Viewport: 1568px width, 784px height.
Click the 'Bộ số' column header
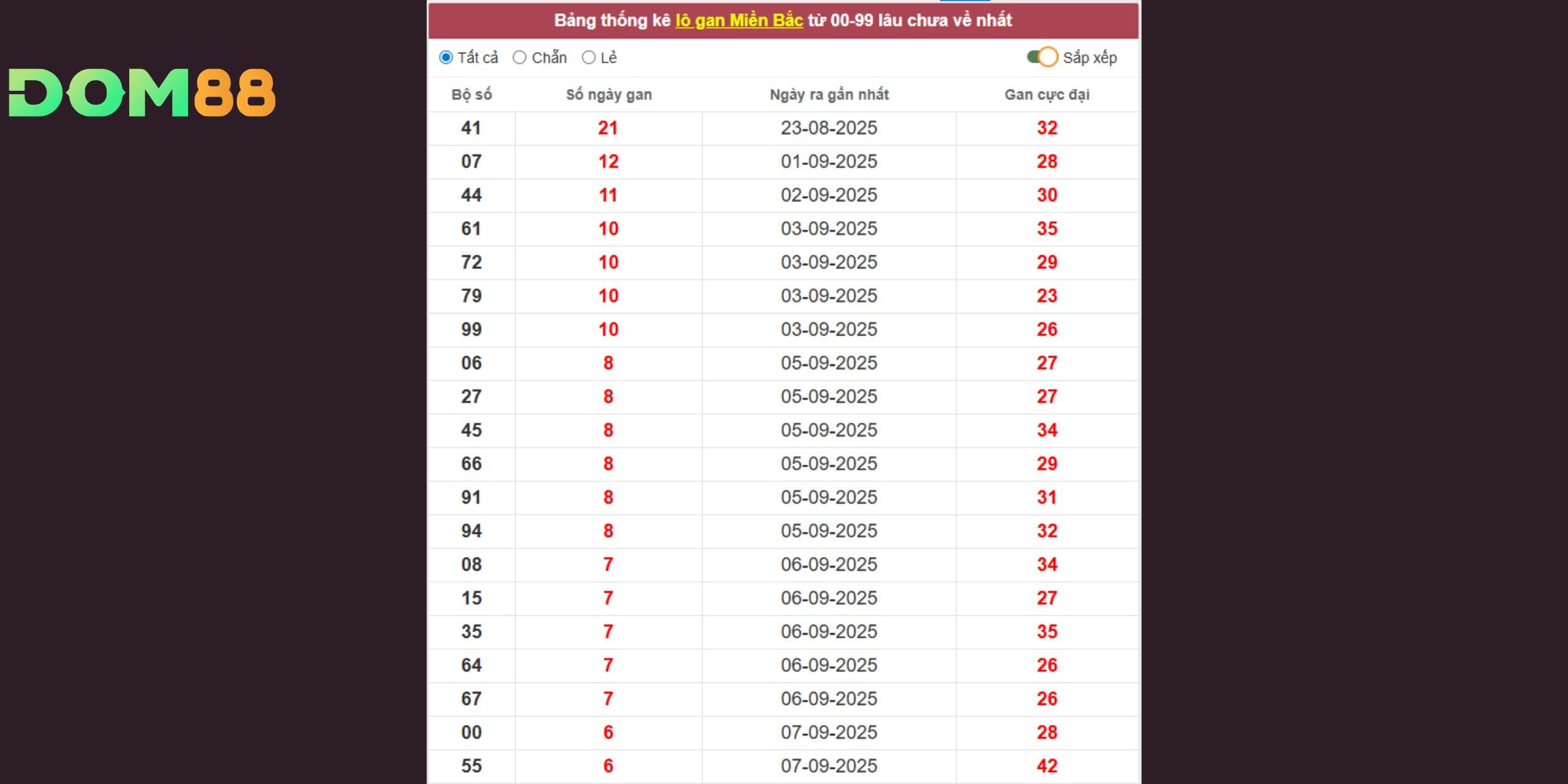click(472, 95)
